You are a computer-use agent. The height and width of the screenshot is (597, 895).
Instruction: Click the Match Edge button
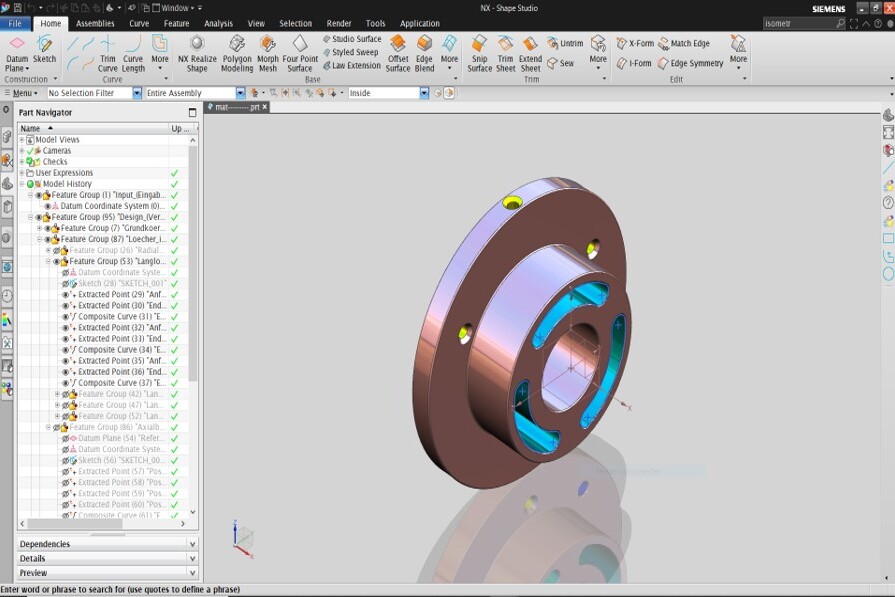tap(684, 44)
